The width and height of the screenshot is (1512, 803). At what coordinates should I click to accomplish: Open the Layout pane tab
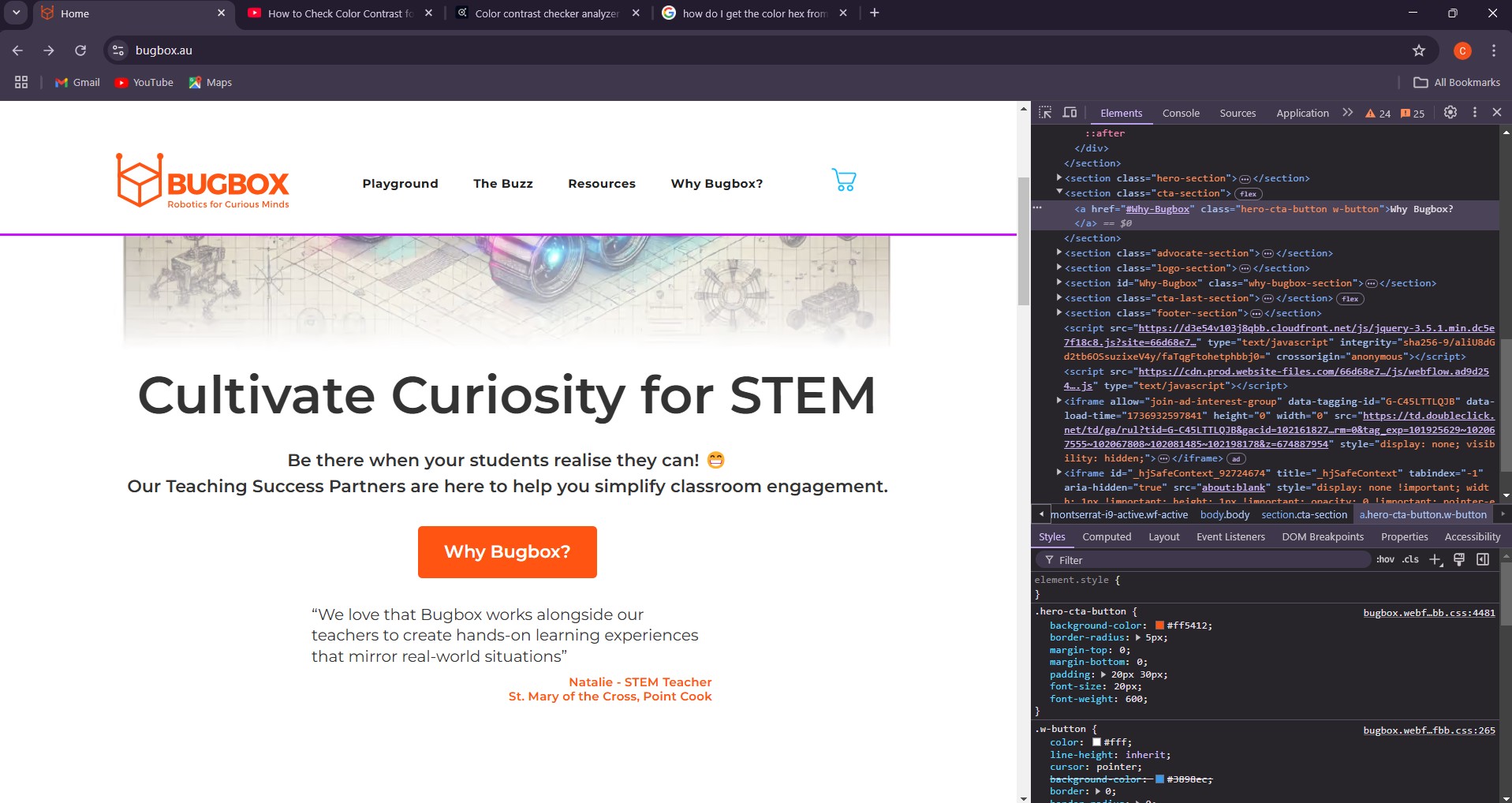tap(1163, 537)
